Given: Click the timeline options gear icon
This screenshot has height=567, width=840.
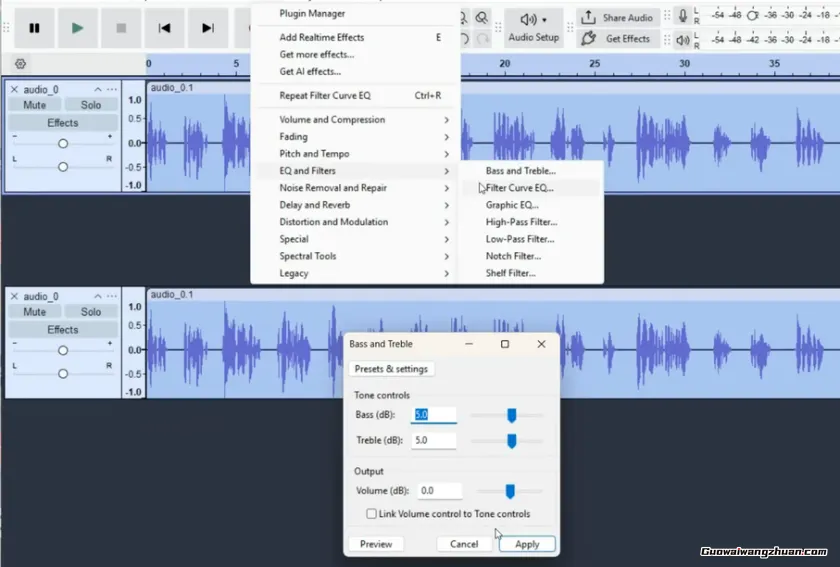Looking at the screenshot, I should pos(20,63).
